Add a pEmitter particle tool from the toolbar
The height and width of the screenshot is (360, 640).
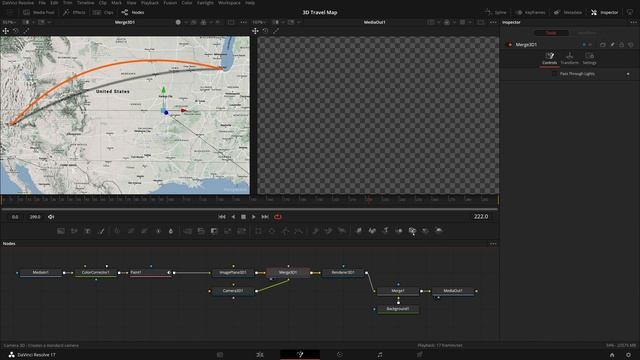[x=315, y=231]
